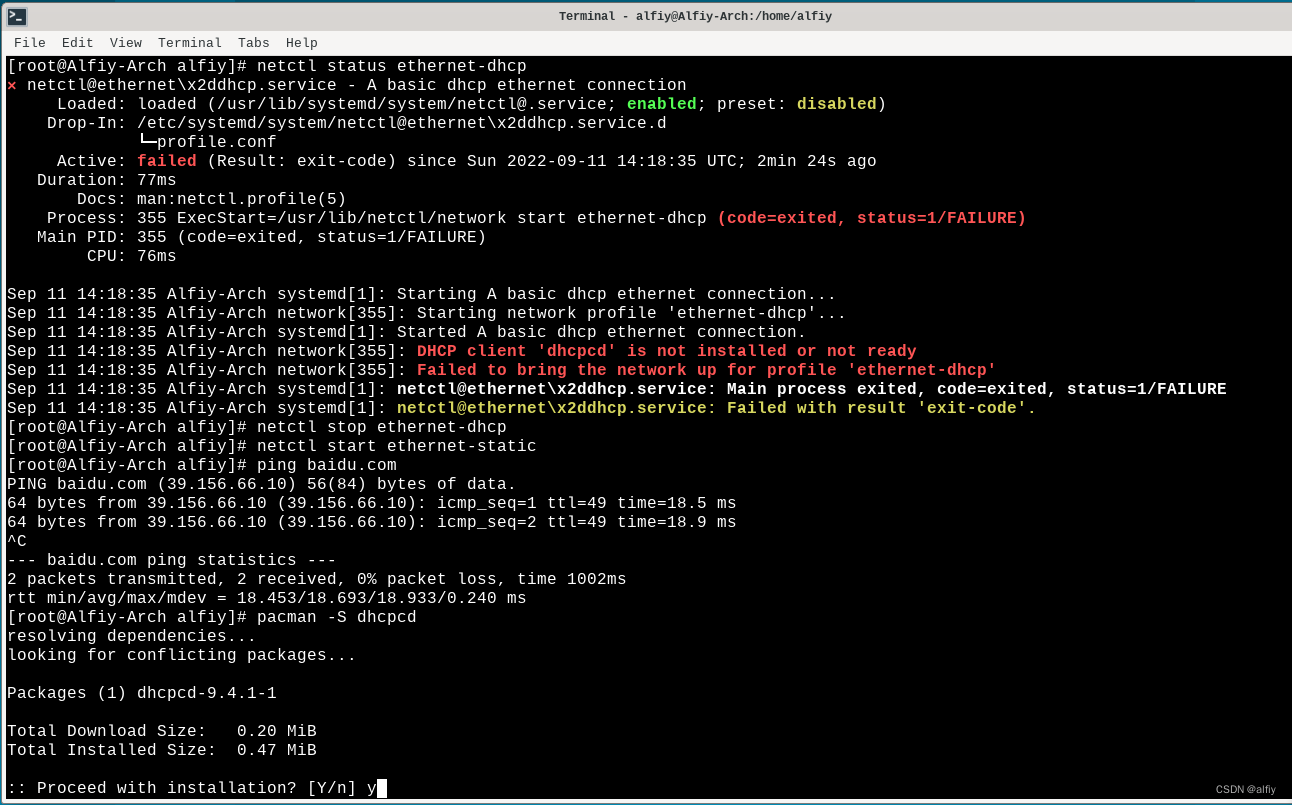This screenshot has width=1292, height=805.
Task: Click the 'rtt min/avg/max/mdev' line
Action: (266, 598)
